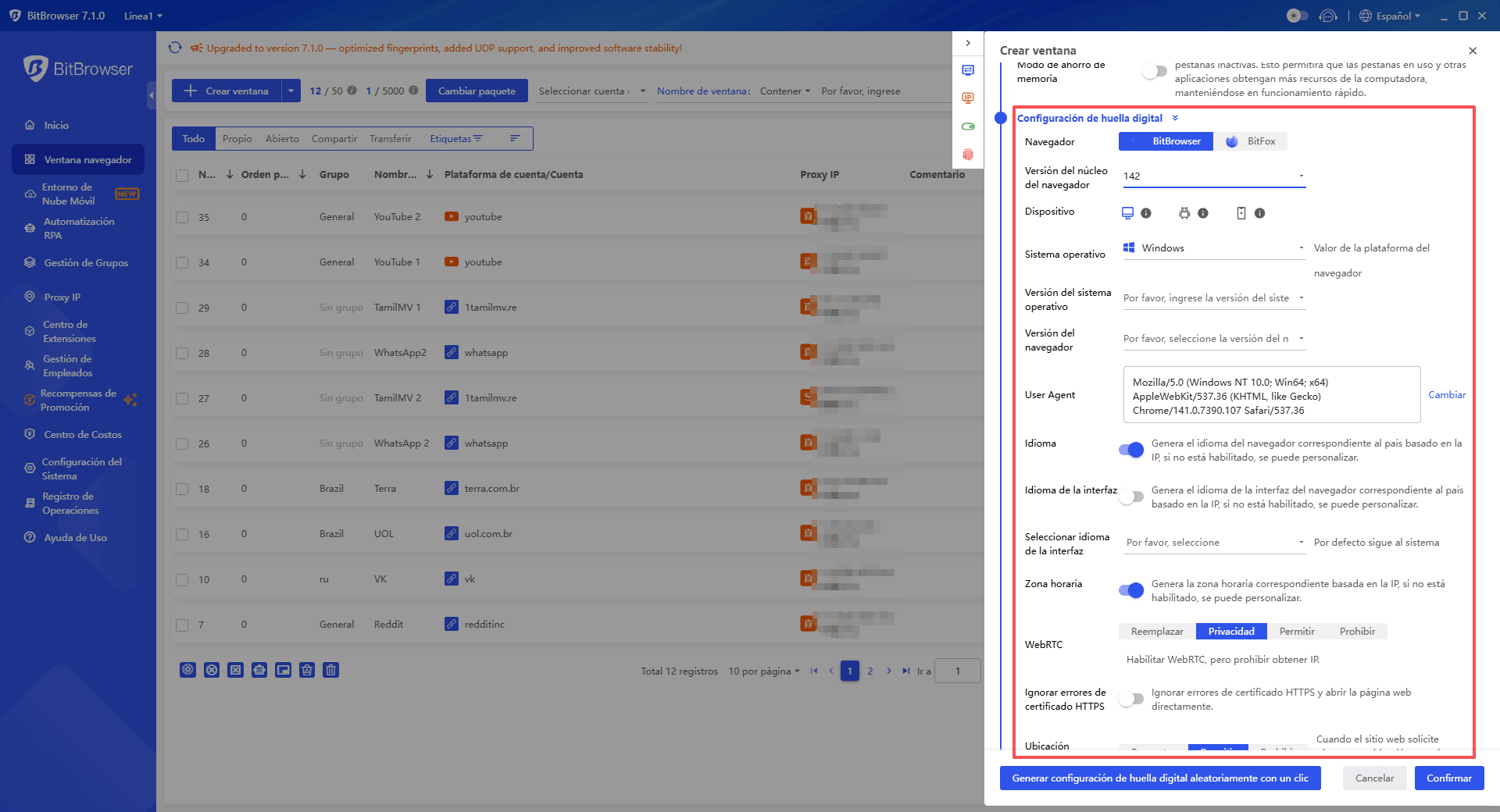Toggle Modo de ahorro de memoria switch

pyautogui.click(x=1154, y=71)
